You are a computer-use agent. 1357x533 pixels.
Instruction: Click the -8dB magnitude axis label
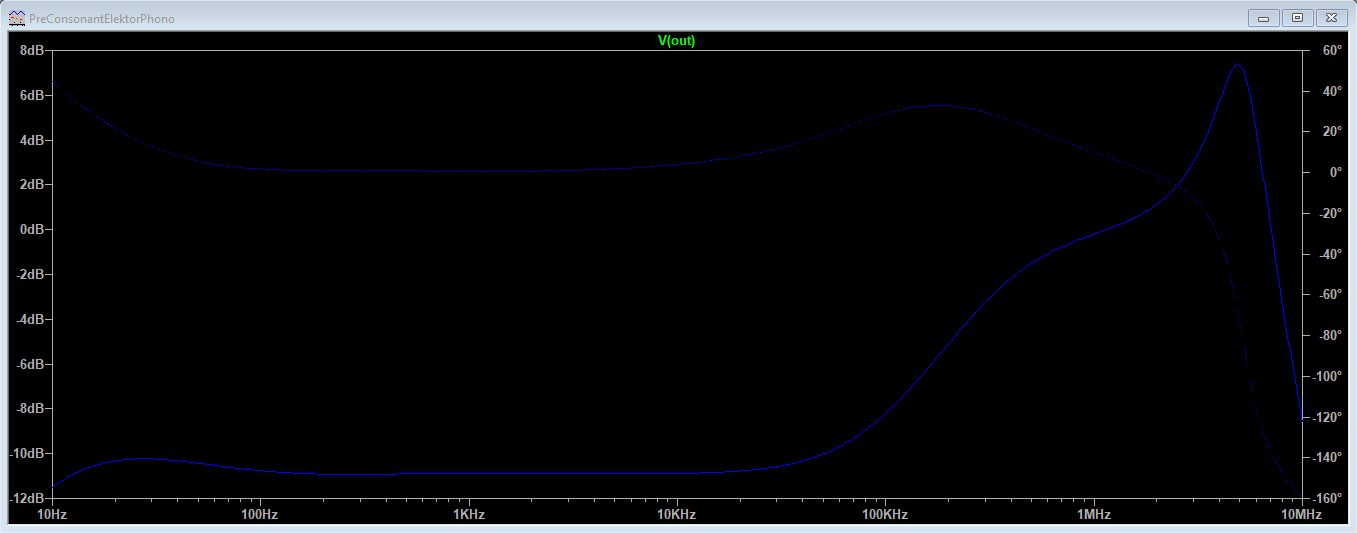[x=30, y=409]
